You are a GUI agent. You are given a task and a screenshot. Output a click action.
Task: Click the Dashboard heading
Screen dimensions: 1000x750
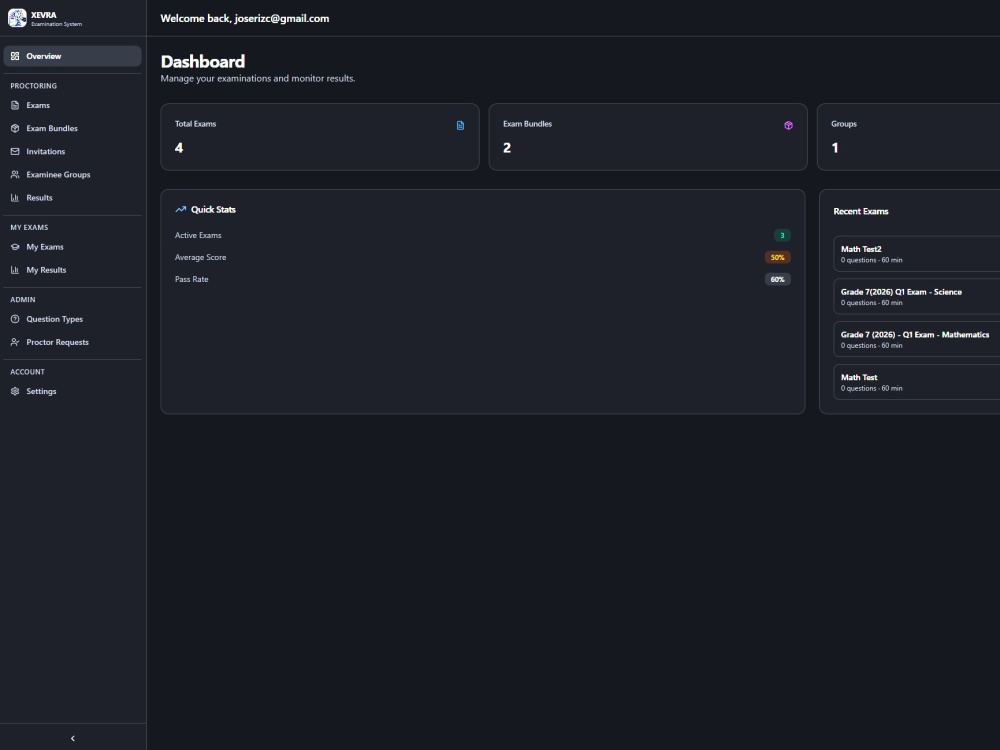203,61
